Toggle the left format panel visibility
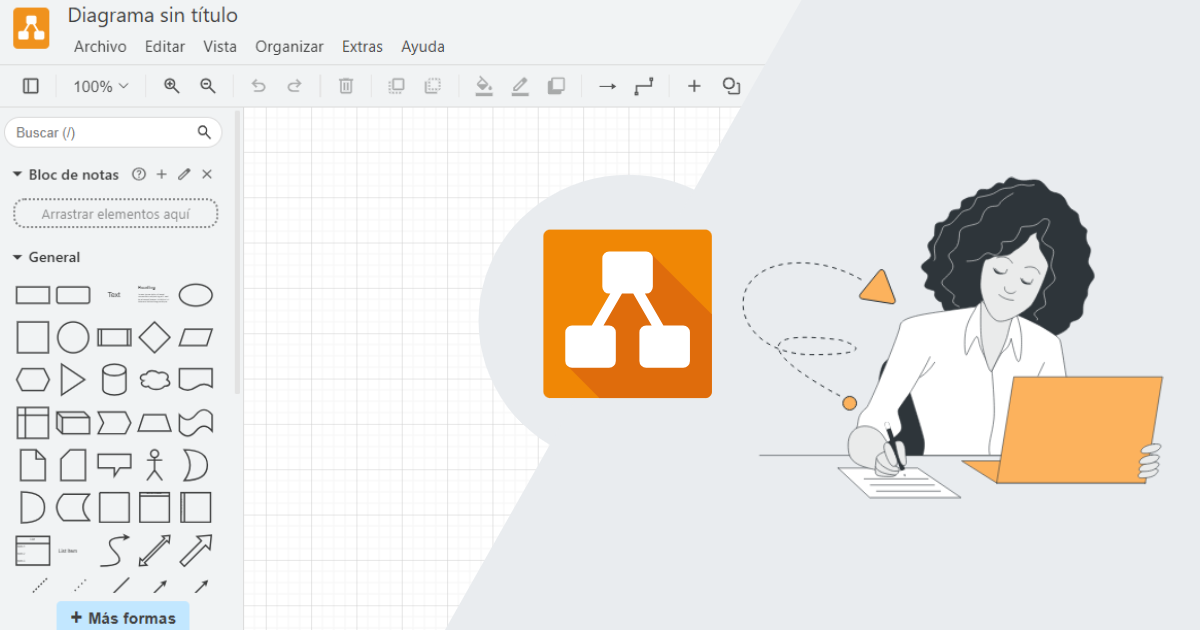 [x=30, y=86]
